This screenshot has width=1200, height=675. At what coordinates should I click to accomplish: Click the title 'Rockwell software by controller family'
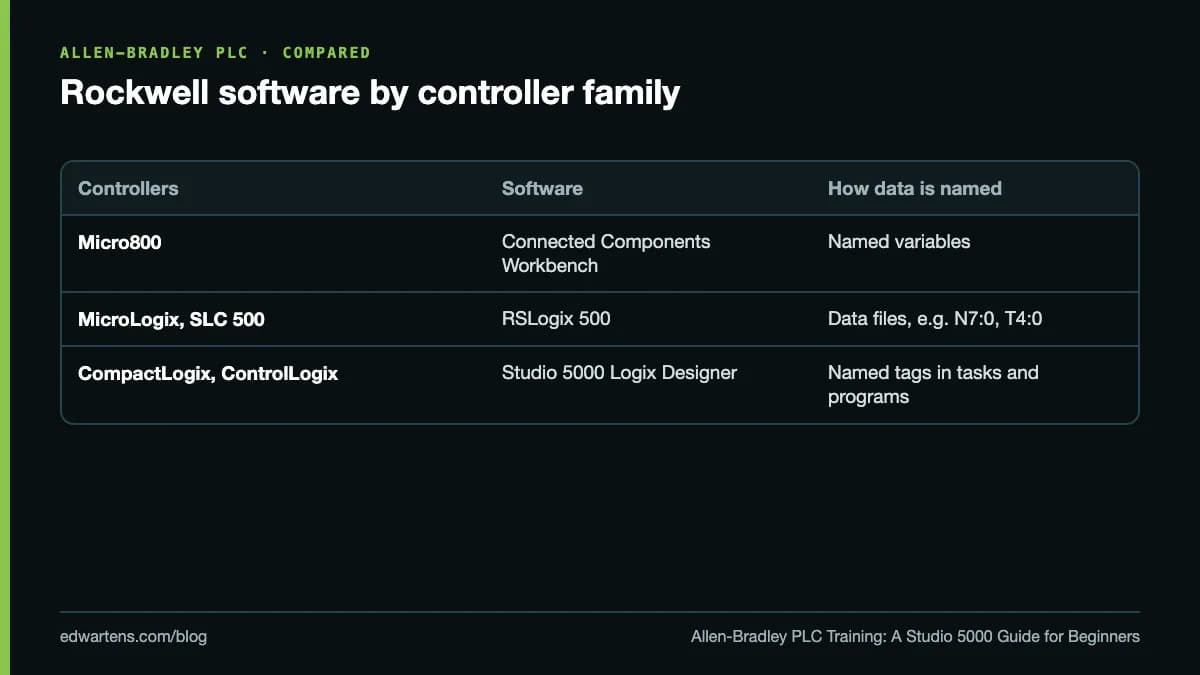point(370,92)
